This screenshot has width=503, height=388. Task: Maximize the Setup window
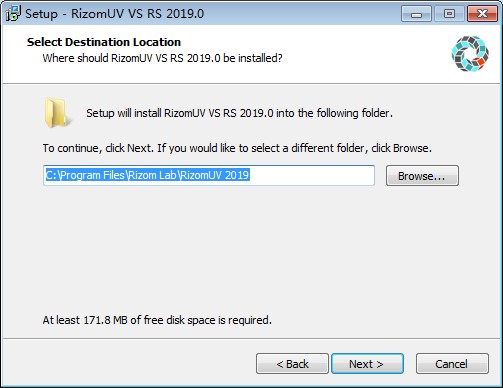(449, 14)
